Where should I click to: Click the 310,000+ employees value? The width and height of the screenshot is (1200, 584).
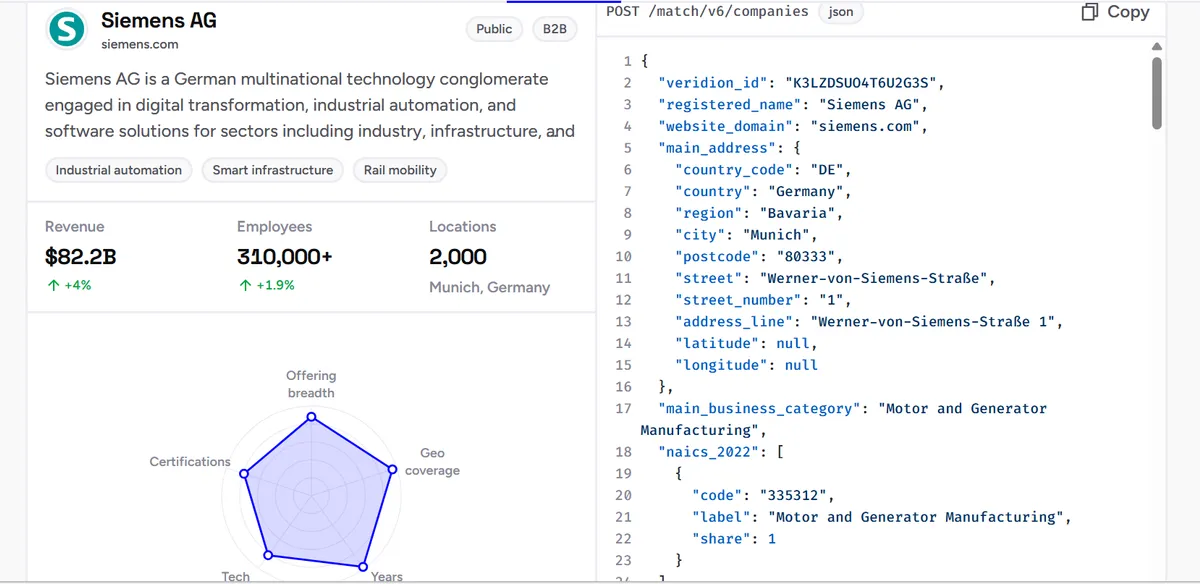coord(285,257)
